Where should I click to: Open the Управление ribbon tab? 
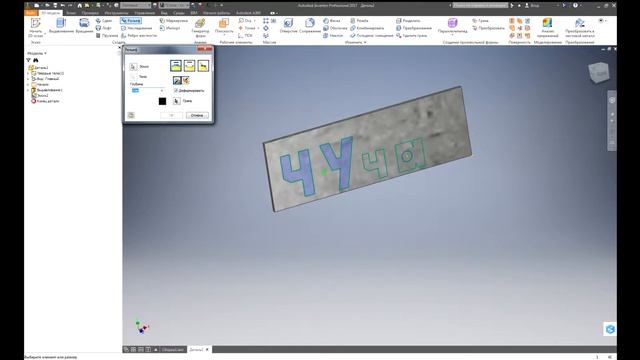(x=145, y=13)
